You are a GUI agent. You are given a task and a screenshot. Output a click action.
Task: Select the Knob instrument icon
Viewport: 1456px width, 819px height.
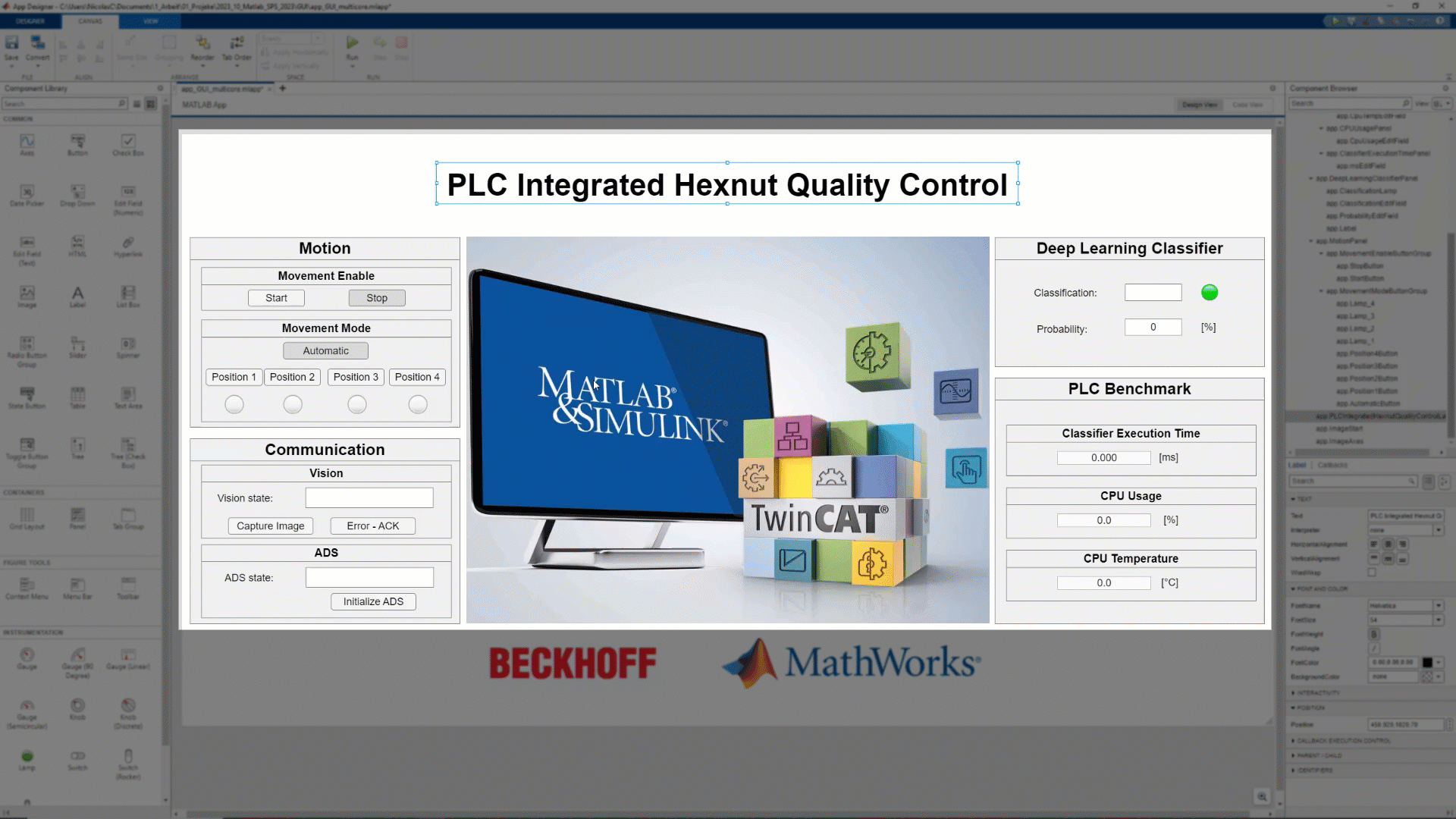click(x=77, y=705)
